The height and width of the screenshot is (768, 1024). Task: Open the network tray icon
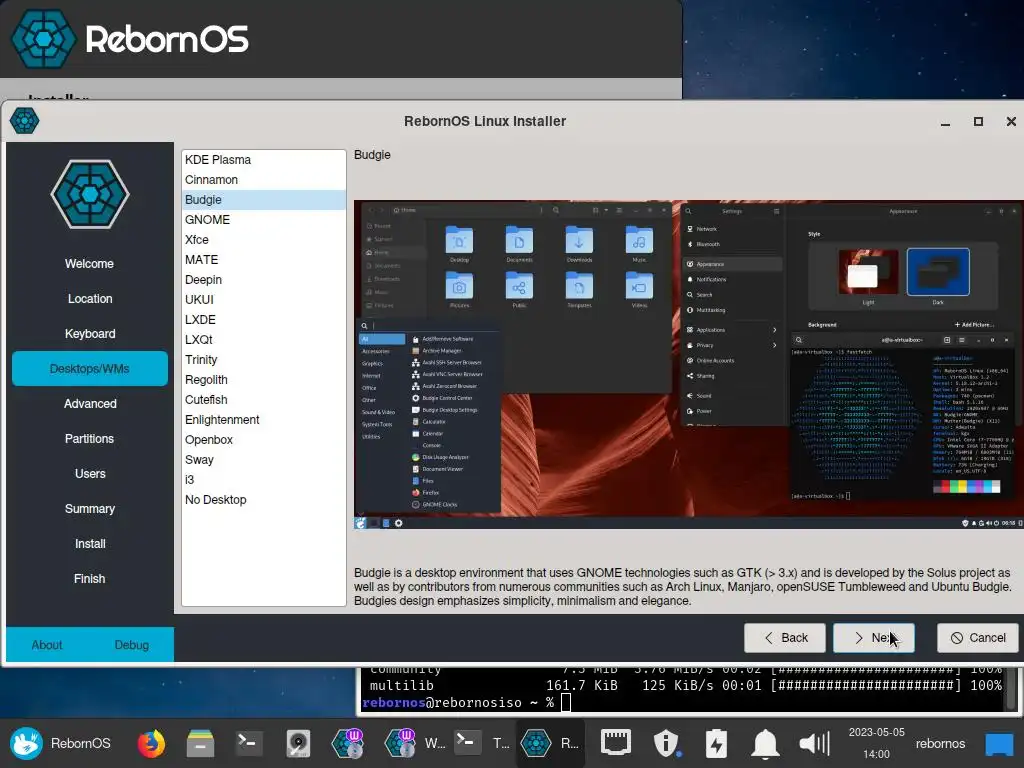[616, 743]
